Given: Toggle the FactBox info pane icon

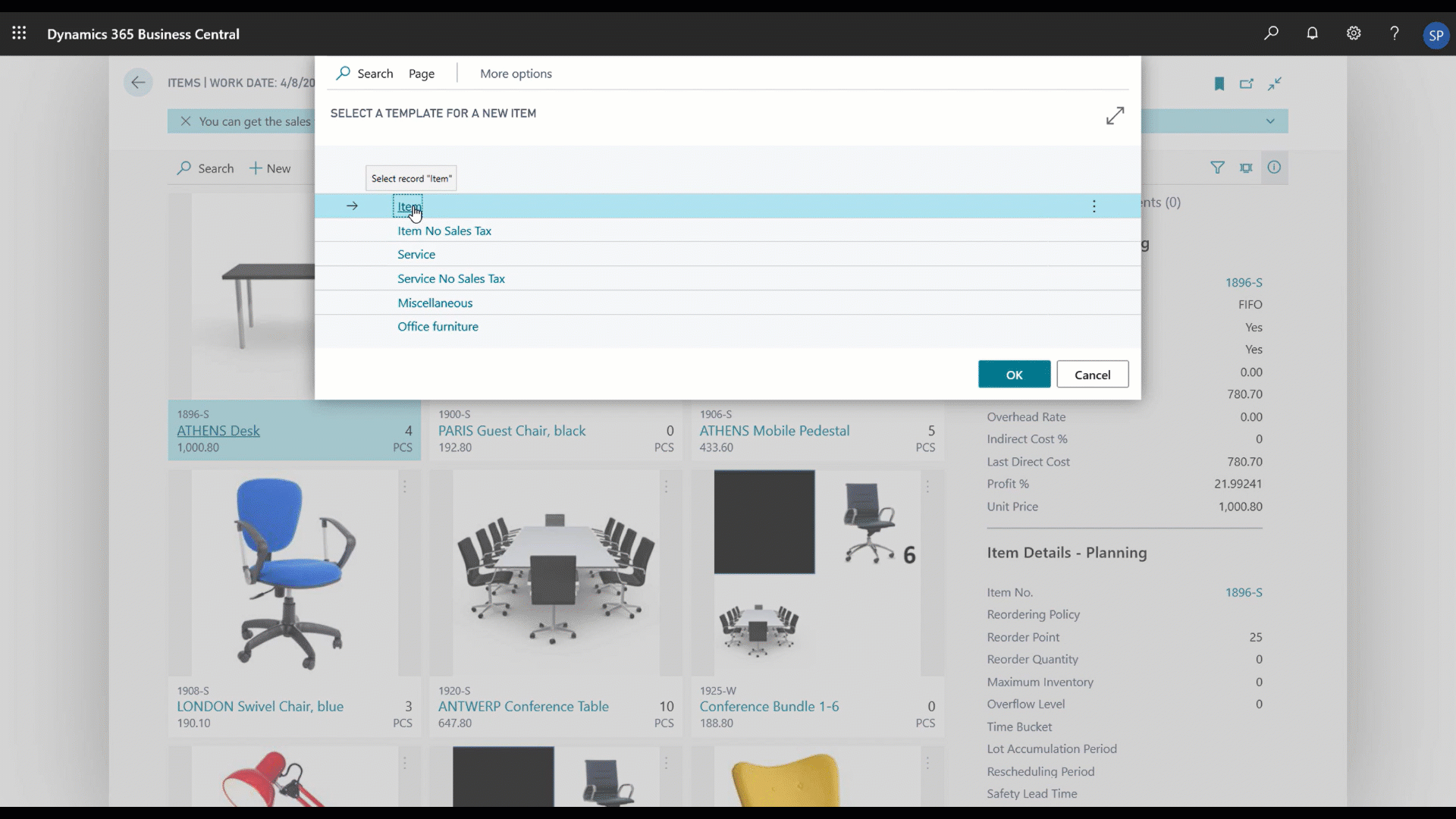Looking at the screenshot, I should (1274, 168).
